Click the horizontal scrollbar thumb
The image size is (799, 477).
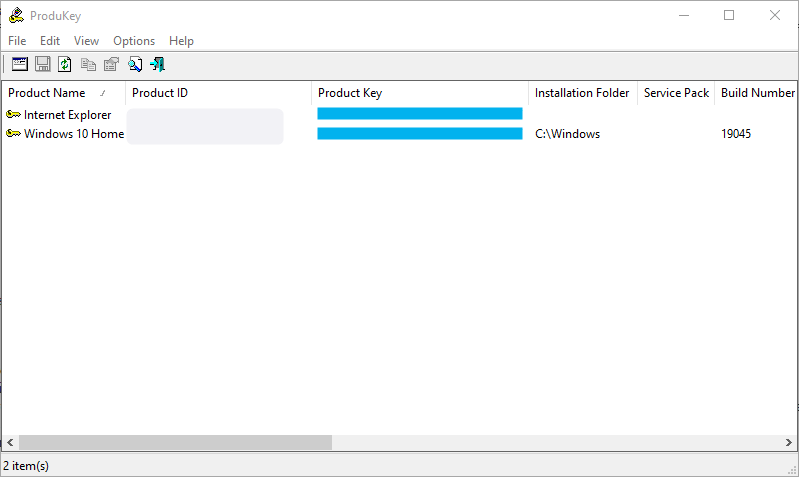pos(175,442)
